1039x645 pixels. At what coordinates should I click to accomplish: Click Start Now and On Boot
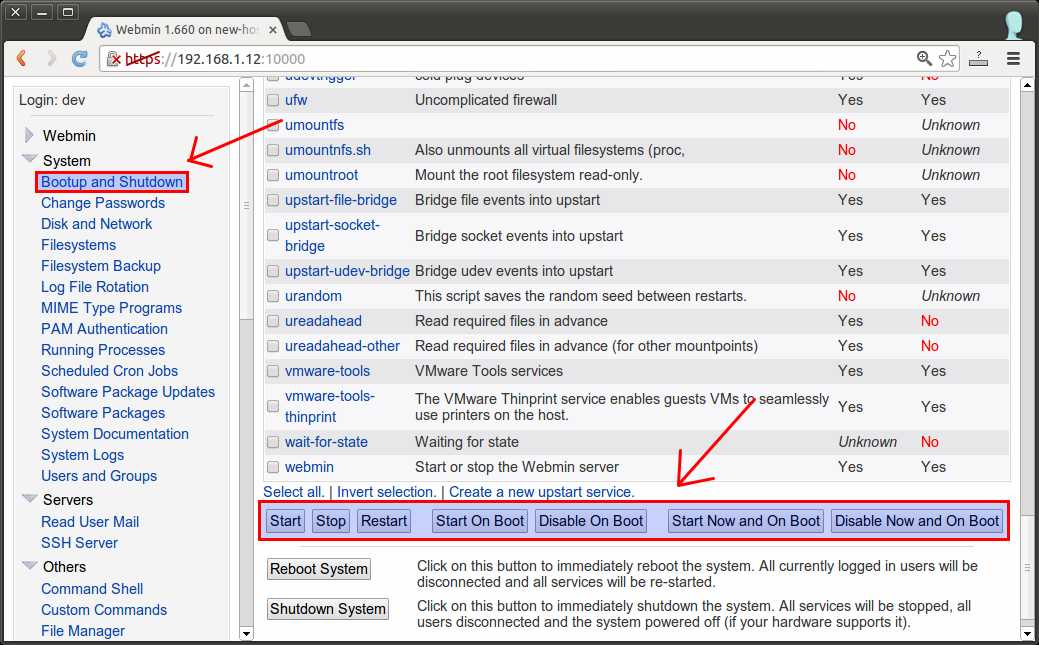pos(745,521)
